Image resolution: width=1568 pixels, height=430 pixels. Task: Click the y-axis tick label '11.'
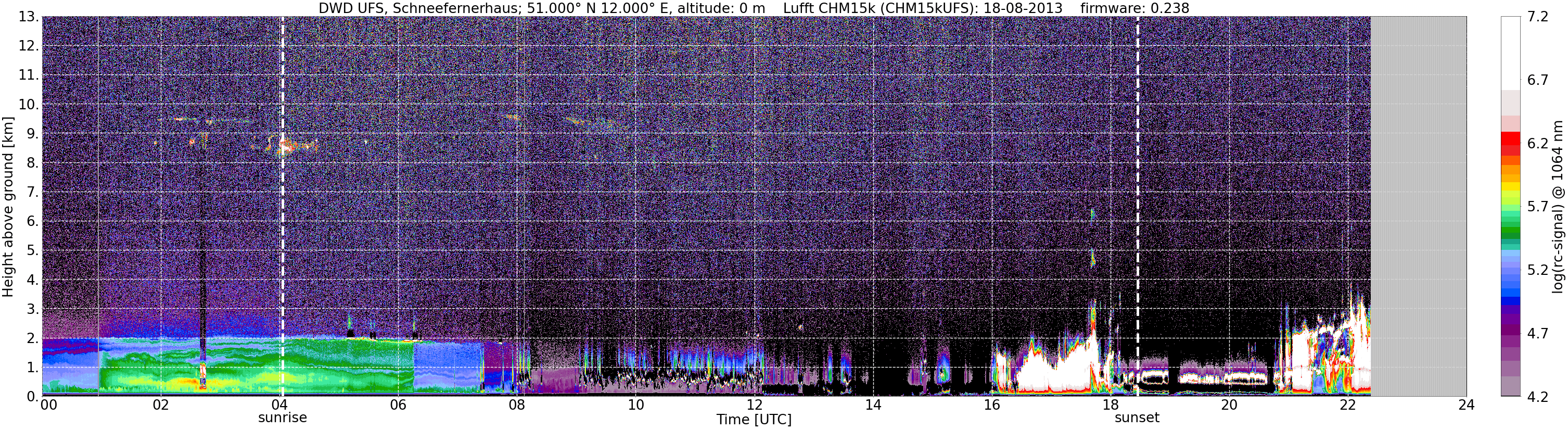pyautogui.click(x=29, y=75)
